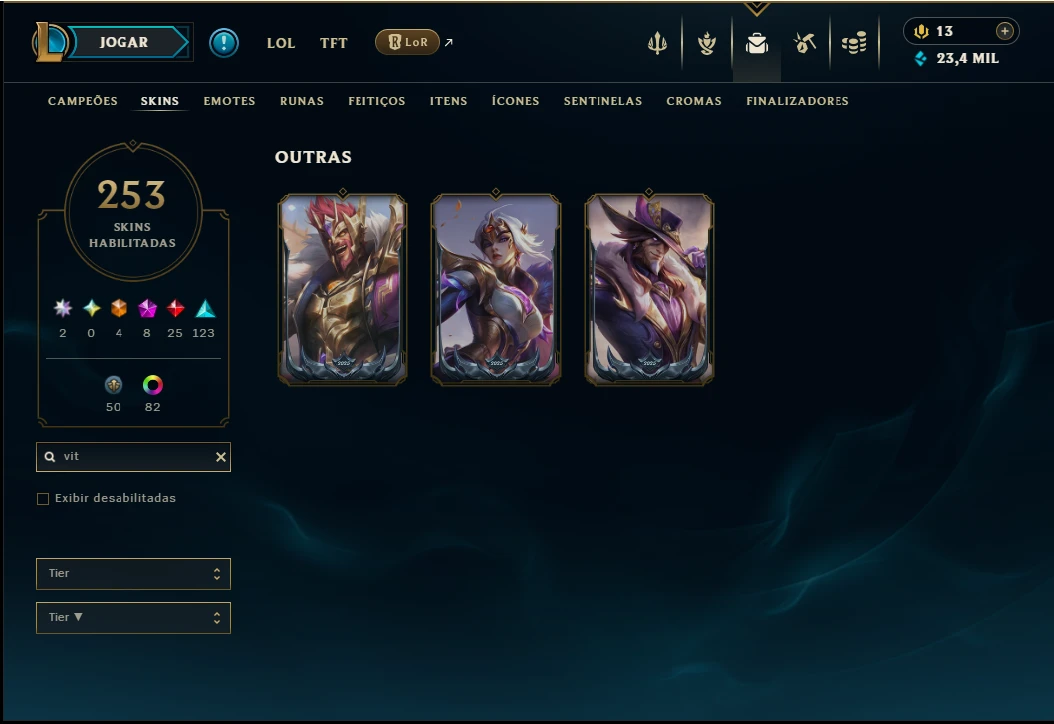Switch to the CAMPEÕES tab
The height and width of the screenshot is (724, 1054).
point(83,101)
